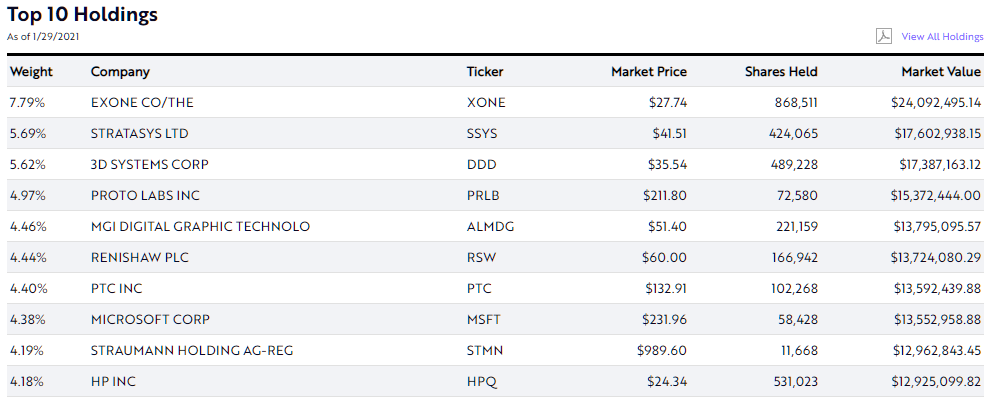Select RENISHAW PLC company name
The height and width of the screenshot is (405, 995).
(x=139, y=257)
